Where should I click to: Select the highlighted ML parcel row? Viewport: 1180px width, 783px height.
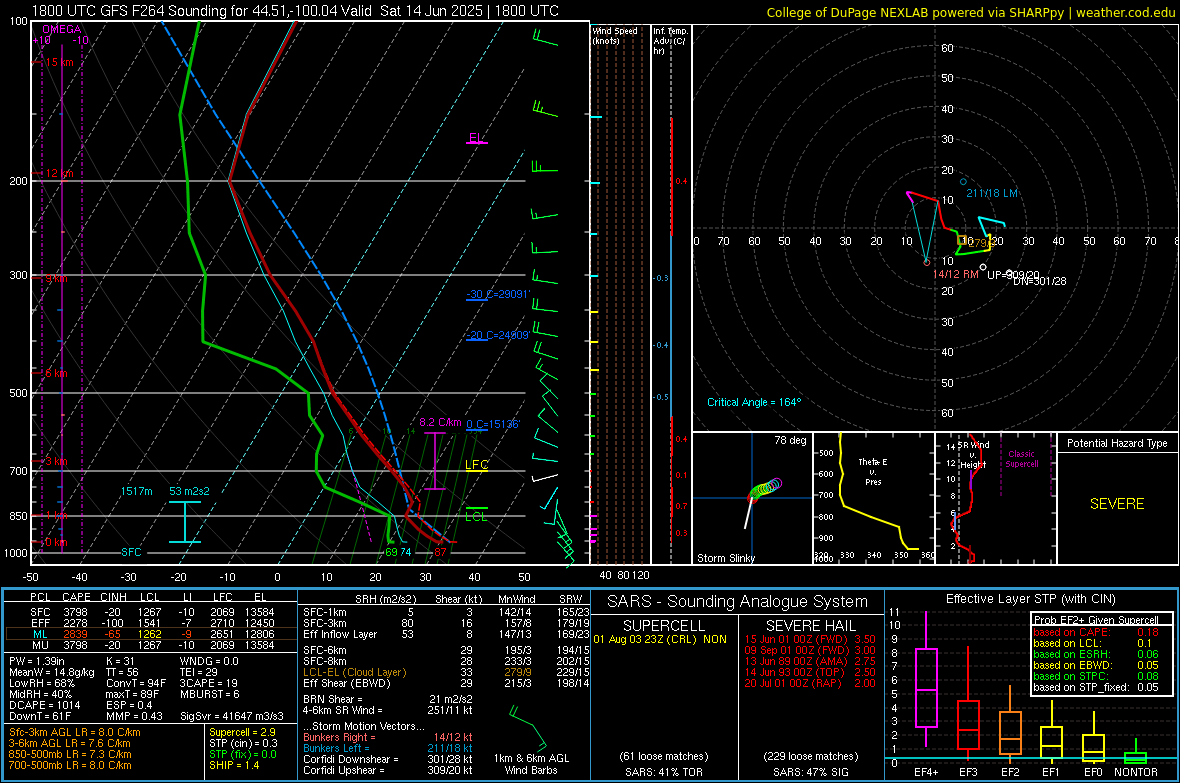pyautogui.click(x=151, y=634)
